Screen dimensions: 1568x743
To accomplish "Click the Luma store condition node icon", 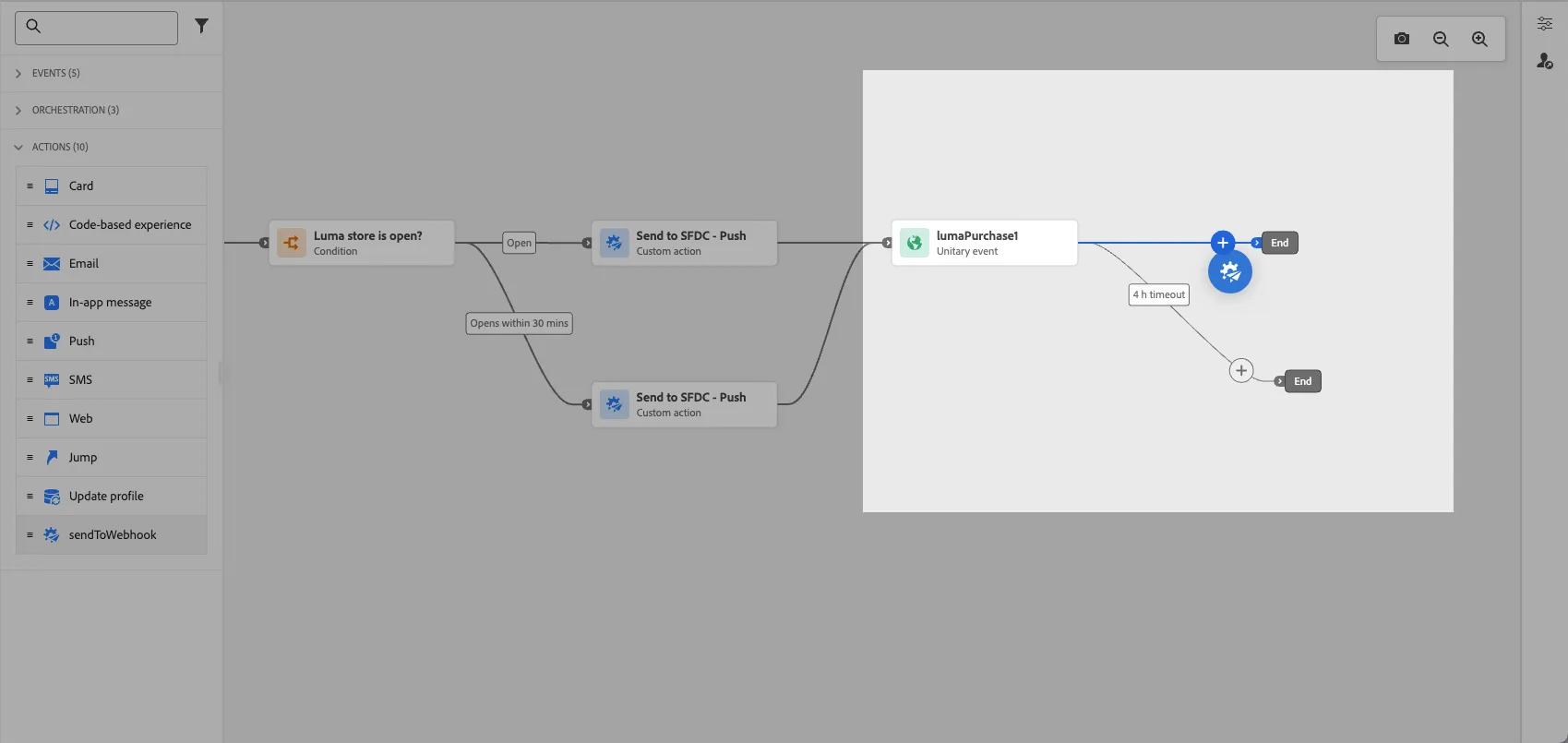I will pos(292,243).
